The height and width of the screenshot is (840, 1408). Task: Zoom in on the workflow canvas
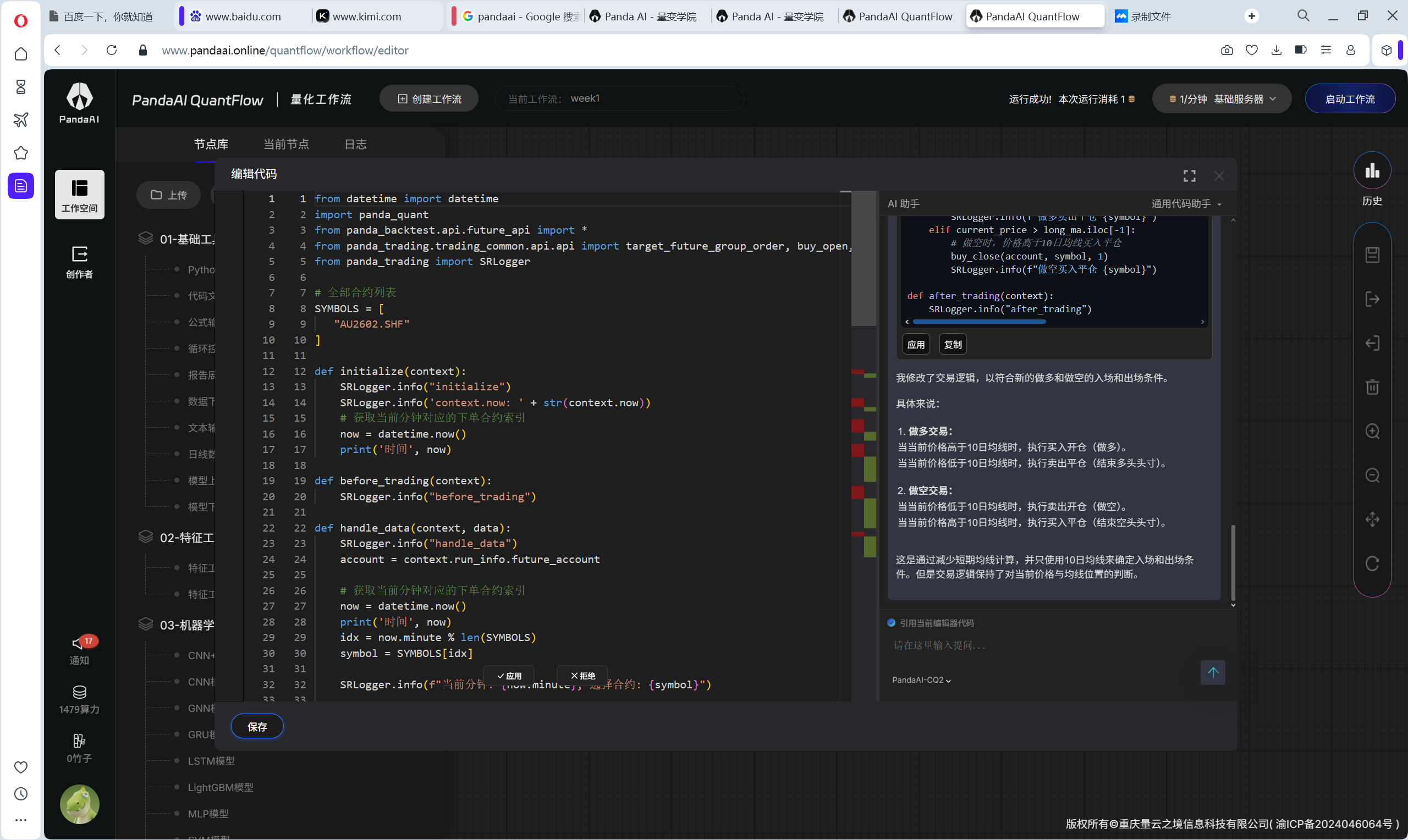point(1372,432)
